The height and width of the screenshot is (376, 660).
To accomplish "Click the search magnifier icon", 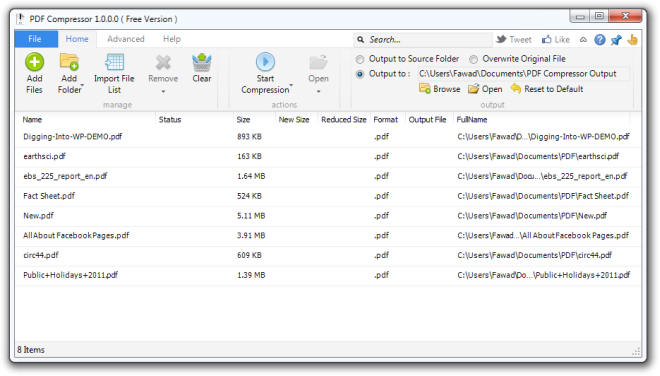I will pyautogui.click(x=361, y=40).
